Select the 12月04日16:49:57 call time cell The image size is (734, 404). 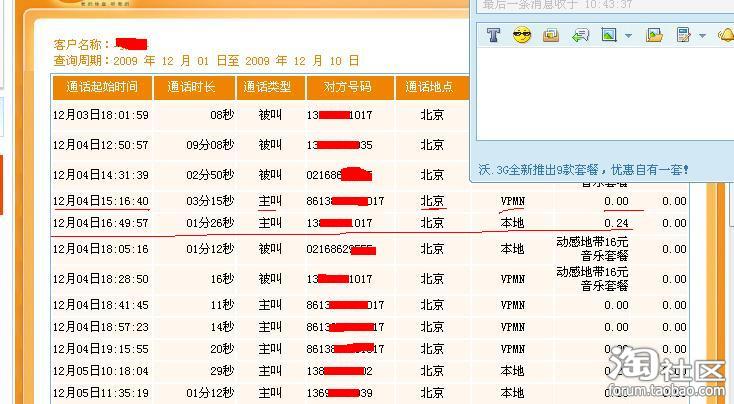pyautogui.click(x=101, y=223)
